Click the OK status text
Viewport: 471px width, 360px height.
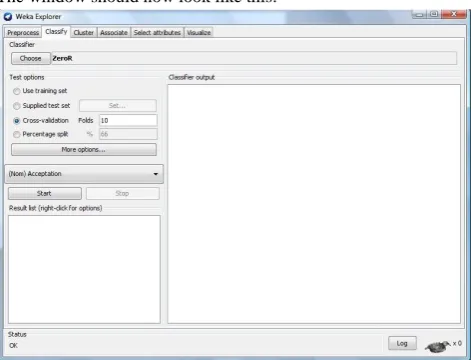pos(13,346)
